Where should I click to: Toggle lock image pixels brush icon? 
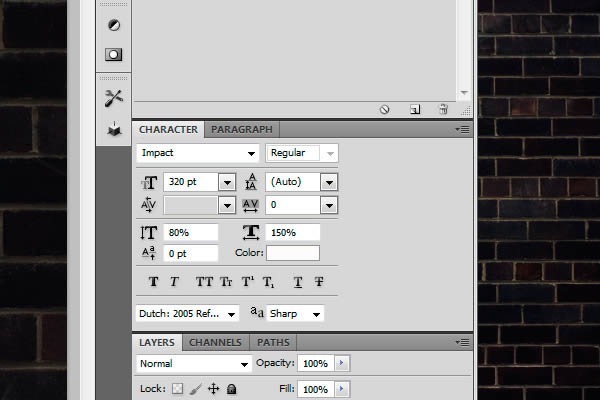tap(196, 388)
